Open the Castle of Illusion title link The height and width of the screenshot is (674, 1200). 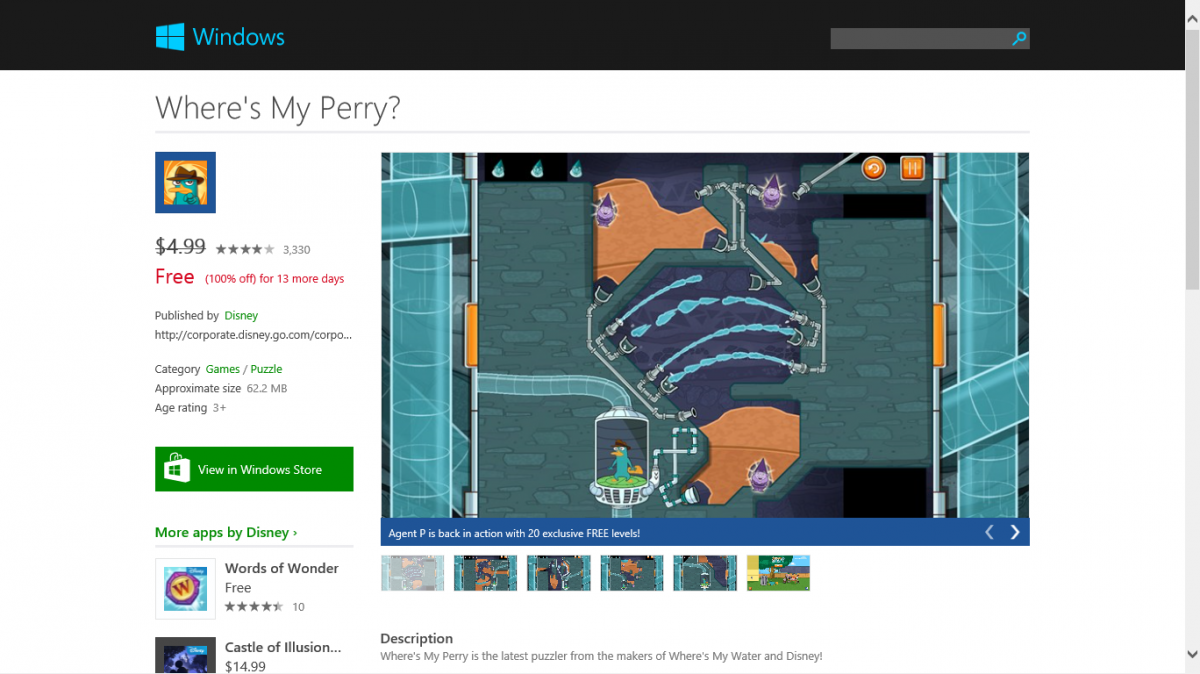[x=283, y=647]
